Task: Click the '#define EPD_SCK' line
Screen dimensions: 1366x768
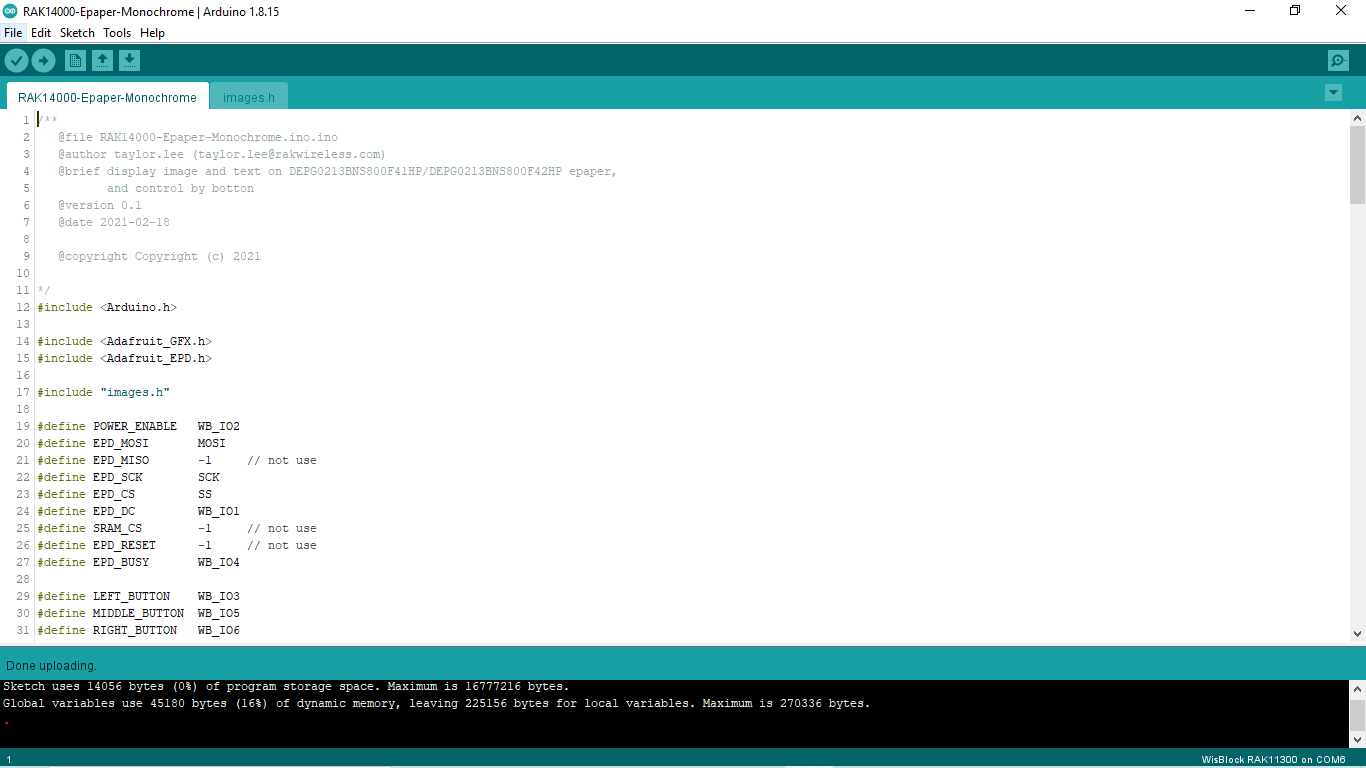Action: (x=128, y=477)
